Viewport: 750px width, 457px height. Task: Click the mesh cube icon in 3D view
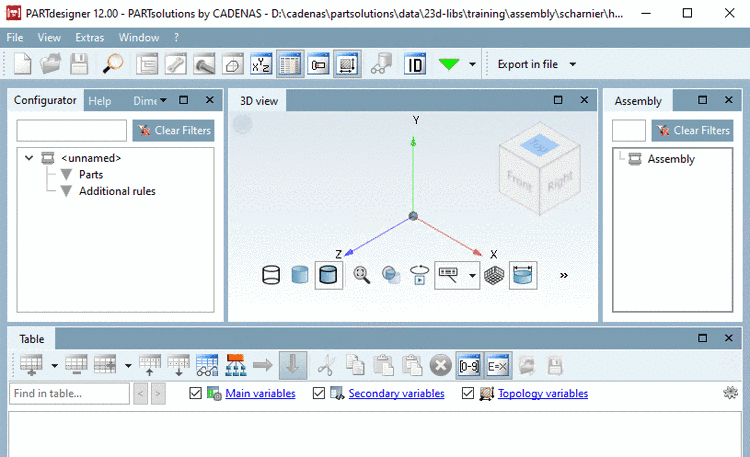pyautogui.click(x=494, y=275)
